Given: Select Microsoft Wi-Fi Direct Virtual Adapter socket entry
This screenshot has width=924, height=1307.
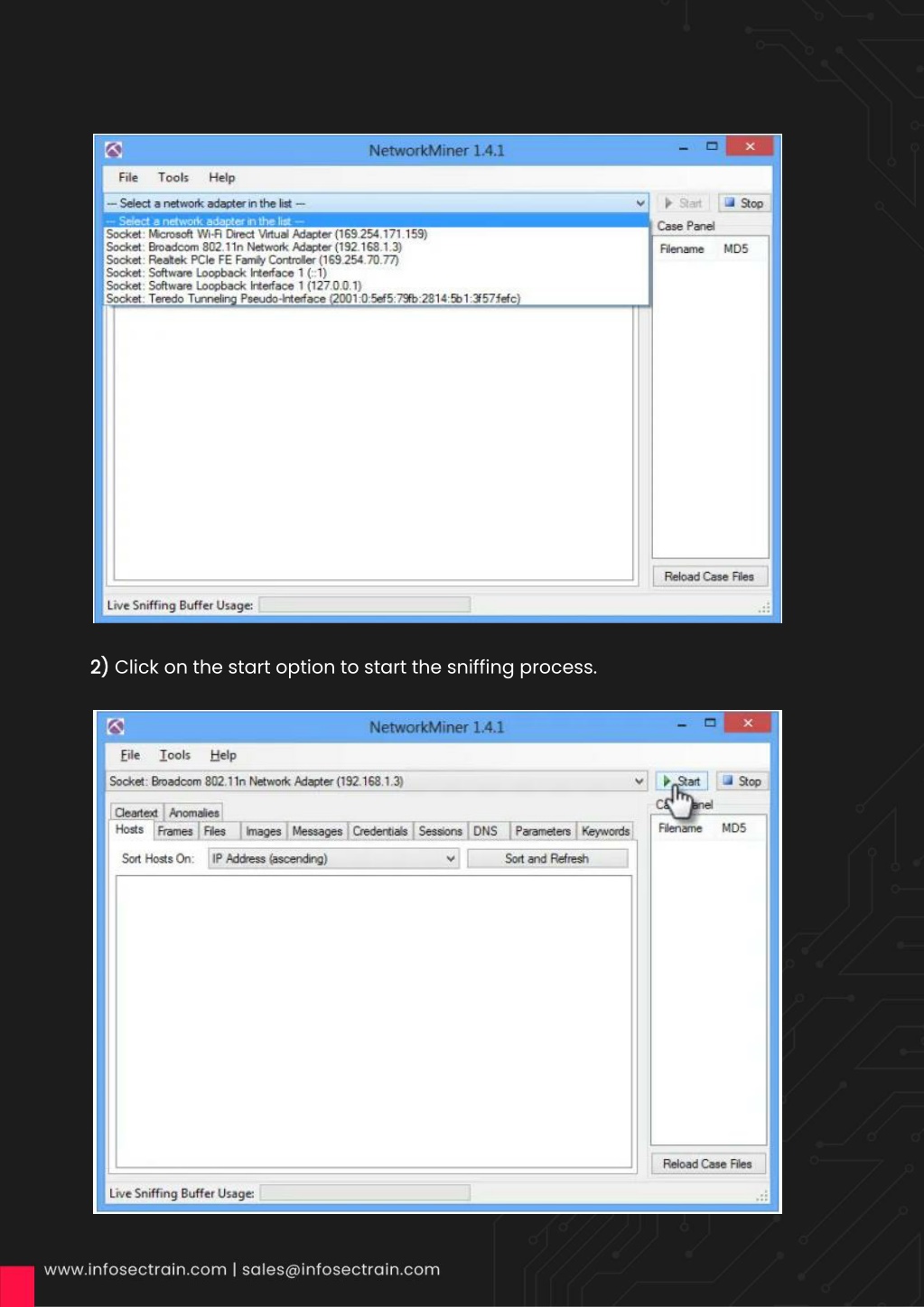Looking at the screenshot, I should [x=377, y=234].
